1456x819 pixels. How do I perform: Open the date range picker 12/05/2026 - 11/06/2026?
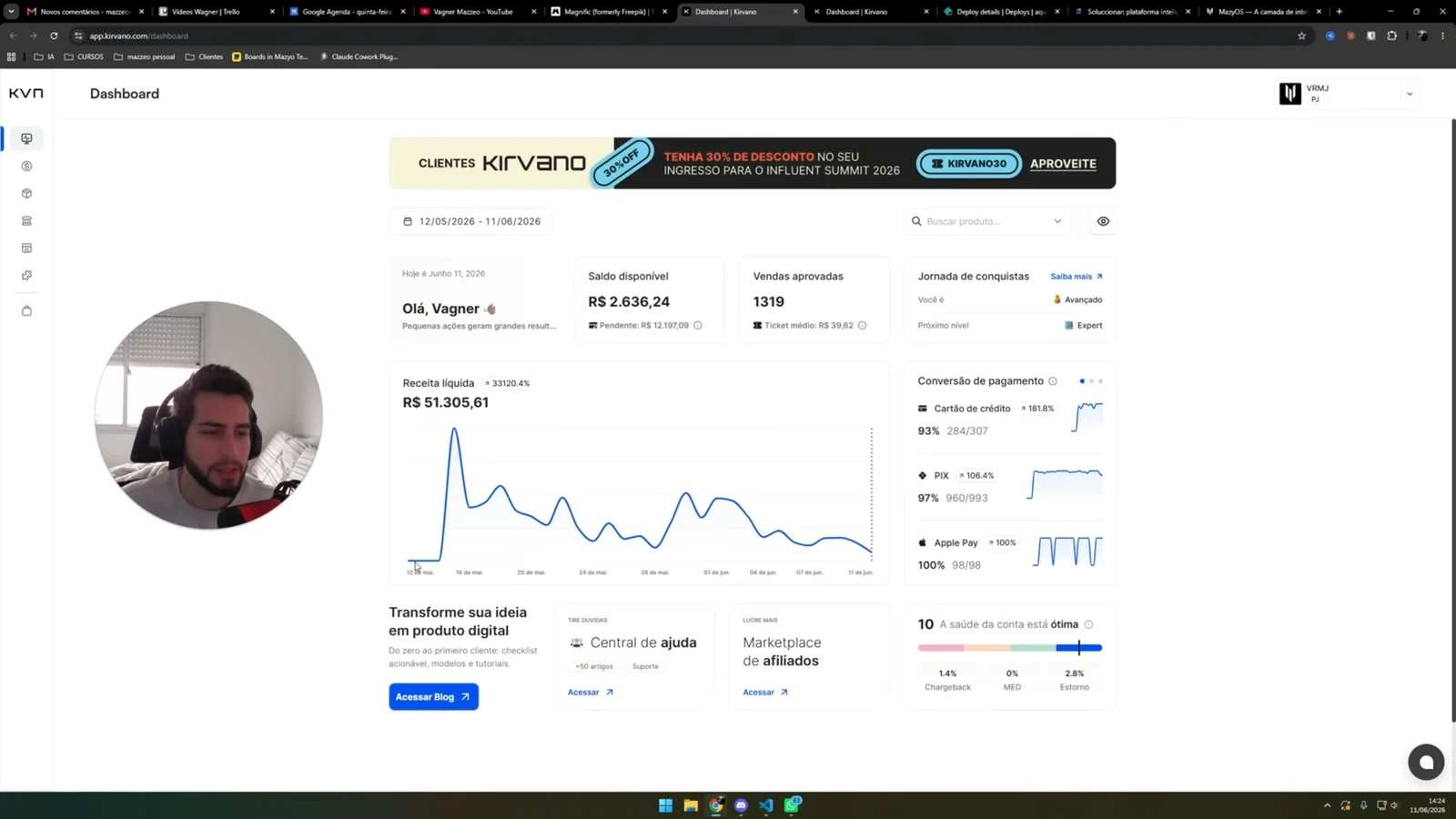pos(471,221)
